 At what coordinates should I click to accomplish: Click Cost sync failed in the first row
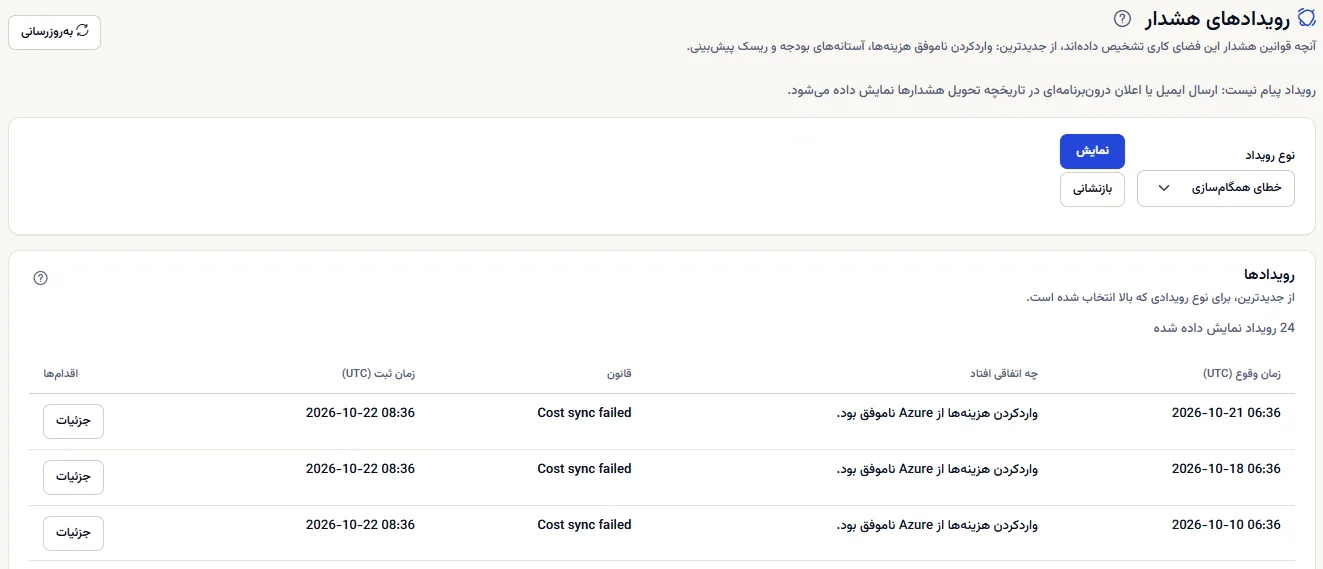click(584, 412)
